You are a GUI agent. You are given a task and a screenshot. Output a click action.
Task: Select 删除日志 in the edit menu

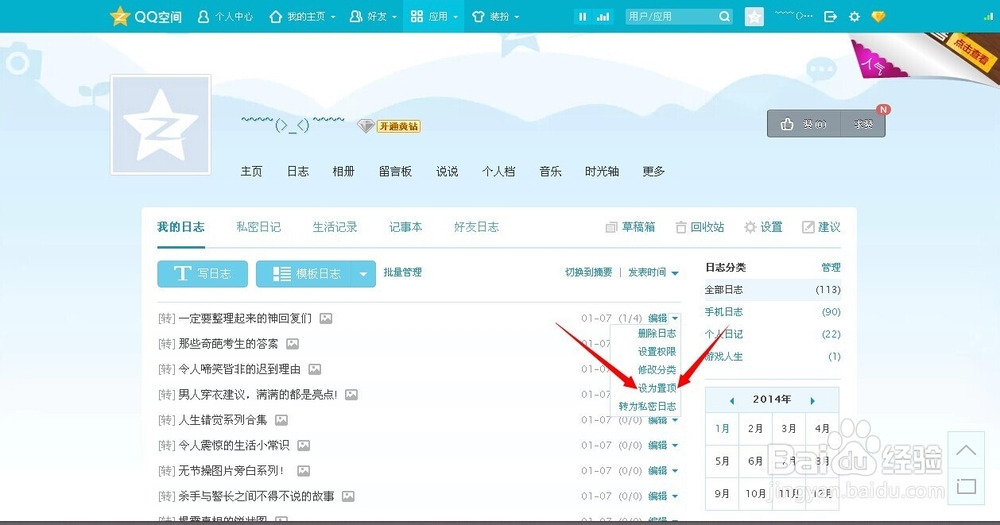coord(657,334)
